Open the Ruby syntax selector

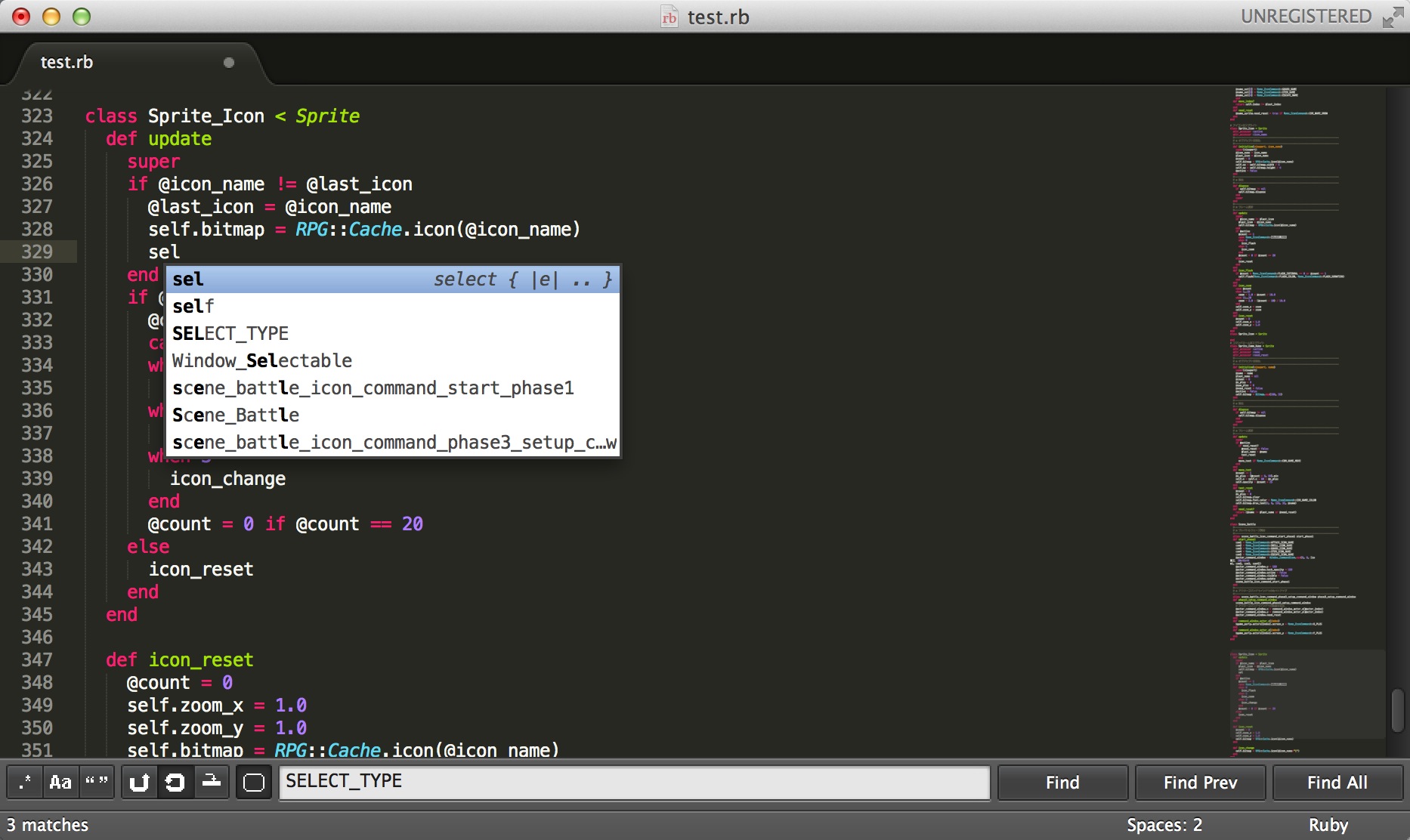[x=1328, y=825]
